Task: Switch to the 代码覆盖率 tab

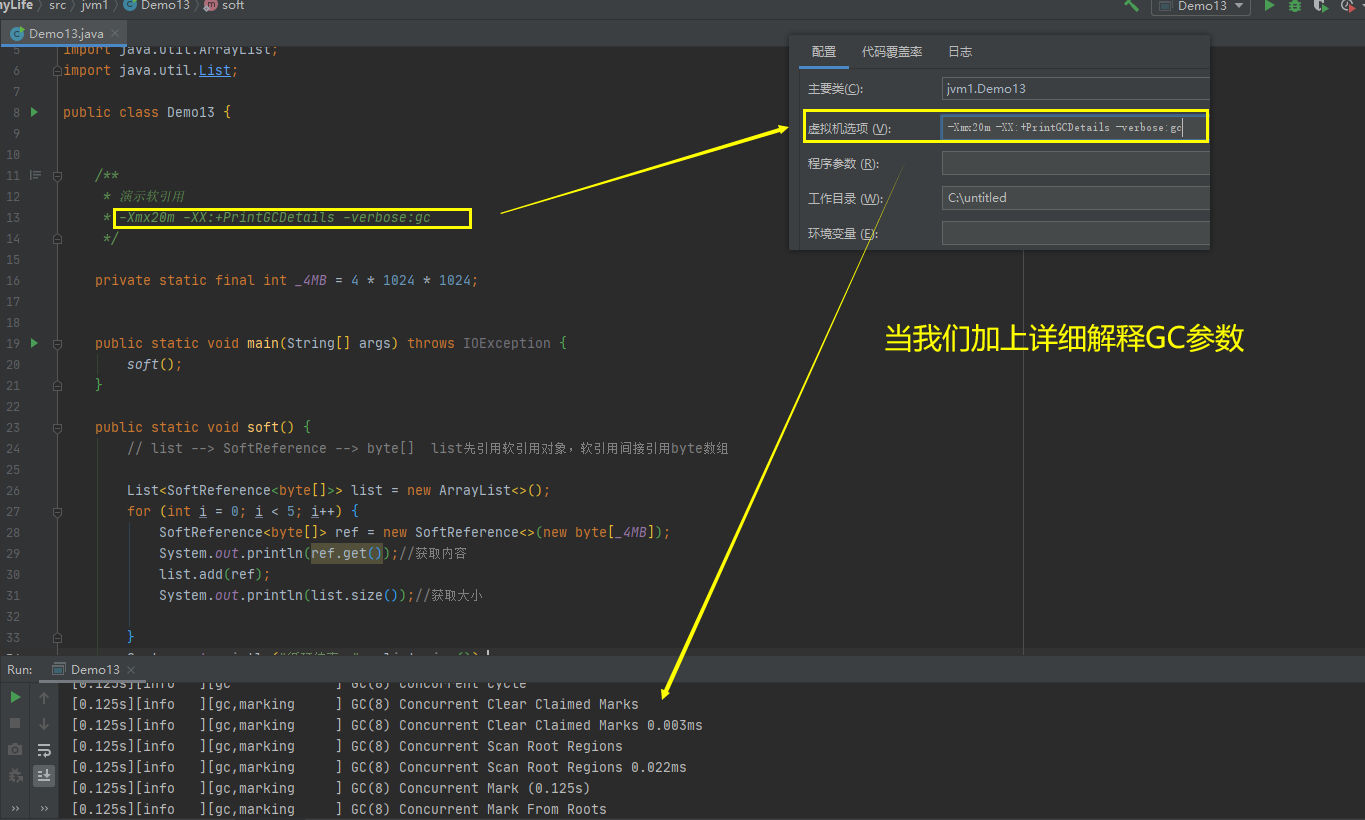Action: point(892,51)
